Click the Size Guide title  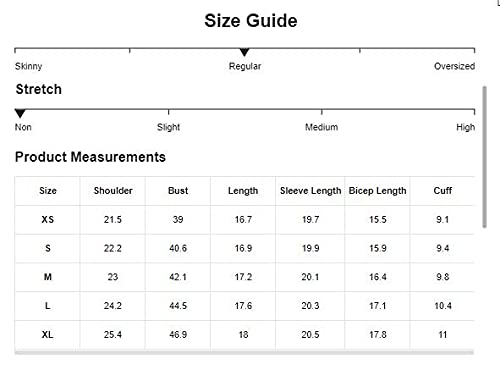pos(251,21)
